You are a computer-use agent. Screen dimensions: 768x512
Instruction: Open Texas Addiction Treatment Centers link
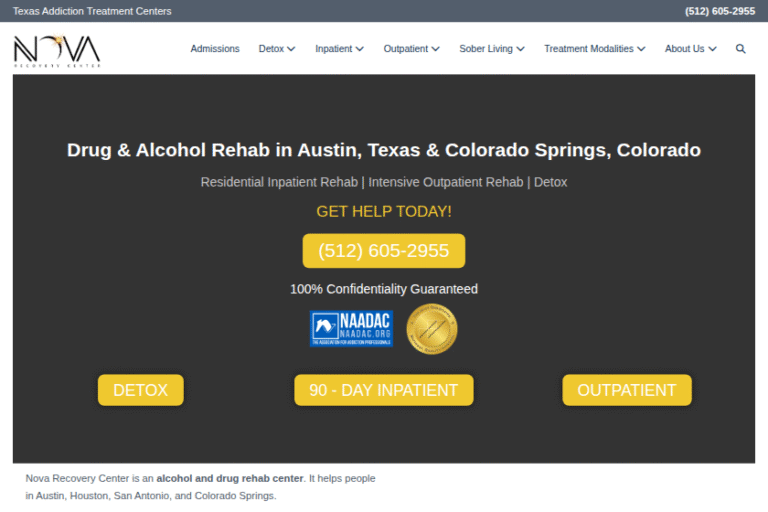point(92,11)
